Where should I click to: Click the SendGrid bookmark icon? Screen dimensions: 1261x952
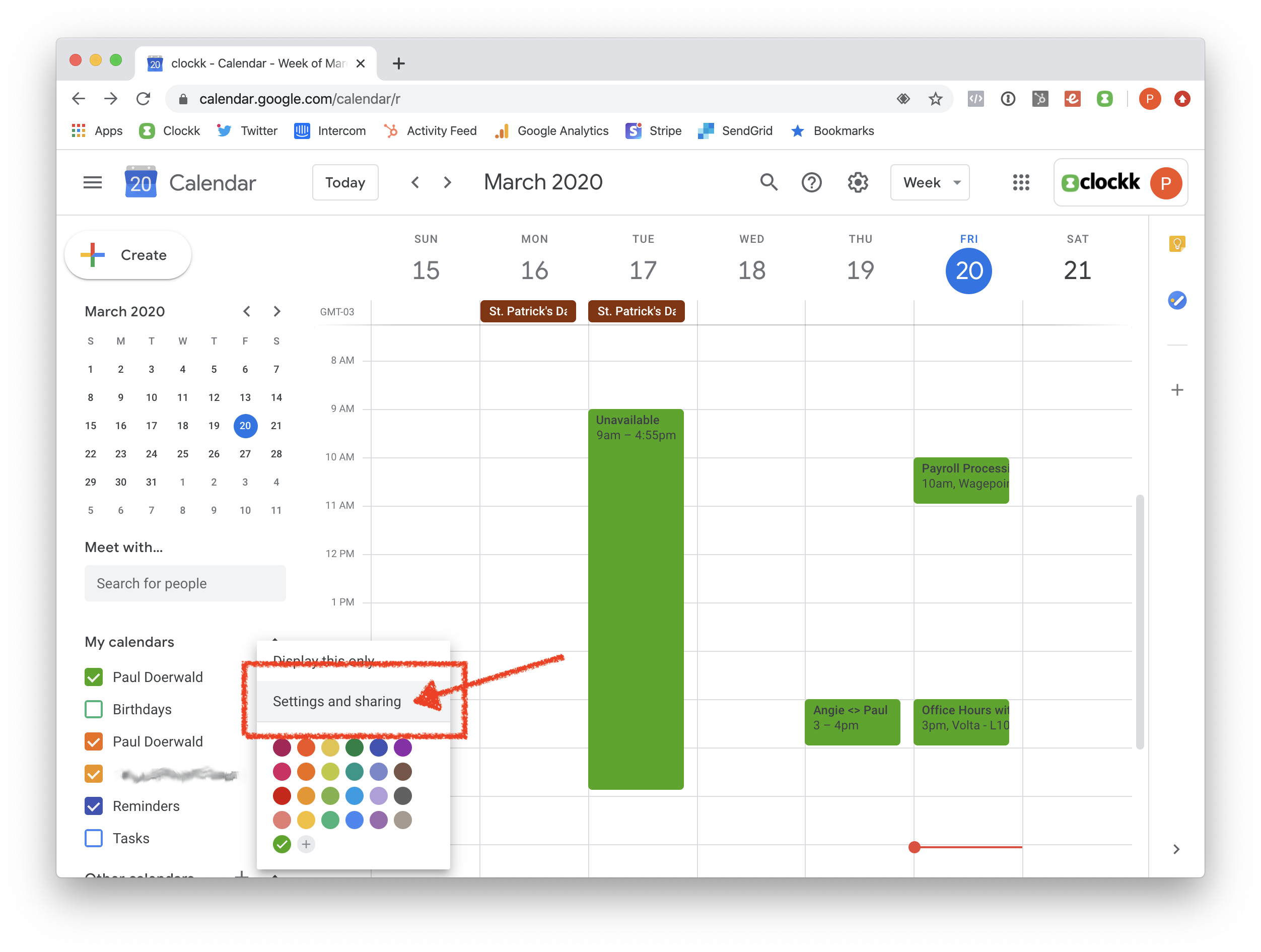[707, 130]
